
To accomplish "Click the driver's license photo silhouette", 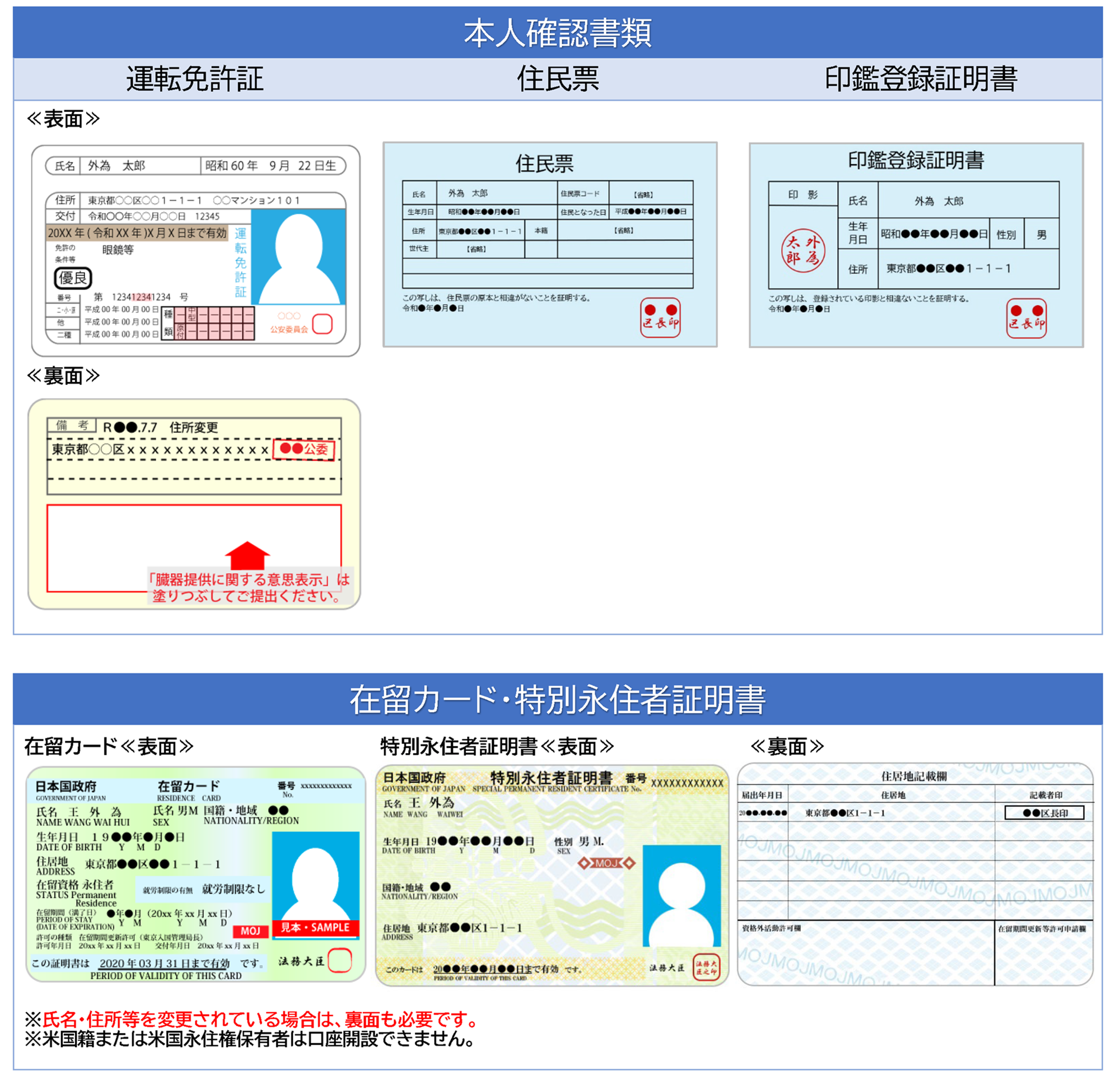I will click(x=298, y=258).
